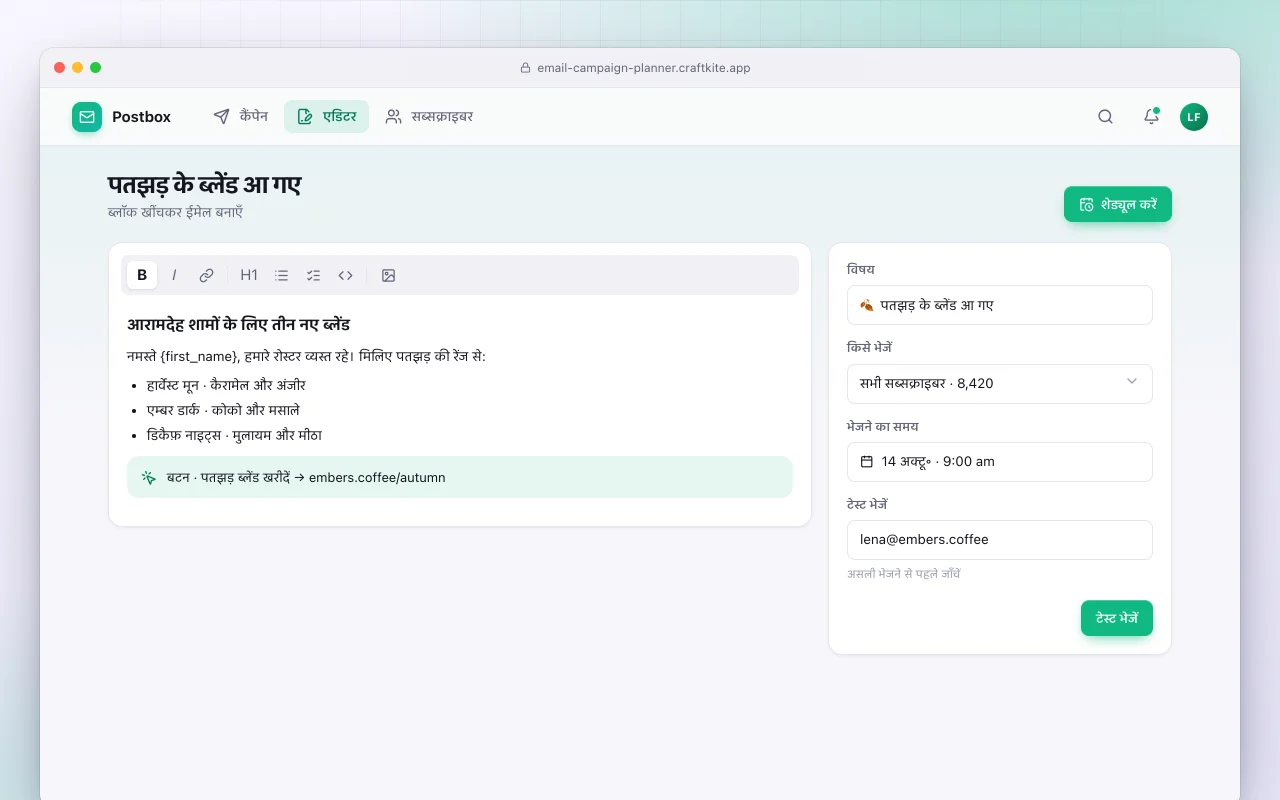Open search from the top bar
This screenshot has height=800, width=1280.
tap(1105, 117)
